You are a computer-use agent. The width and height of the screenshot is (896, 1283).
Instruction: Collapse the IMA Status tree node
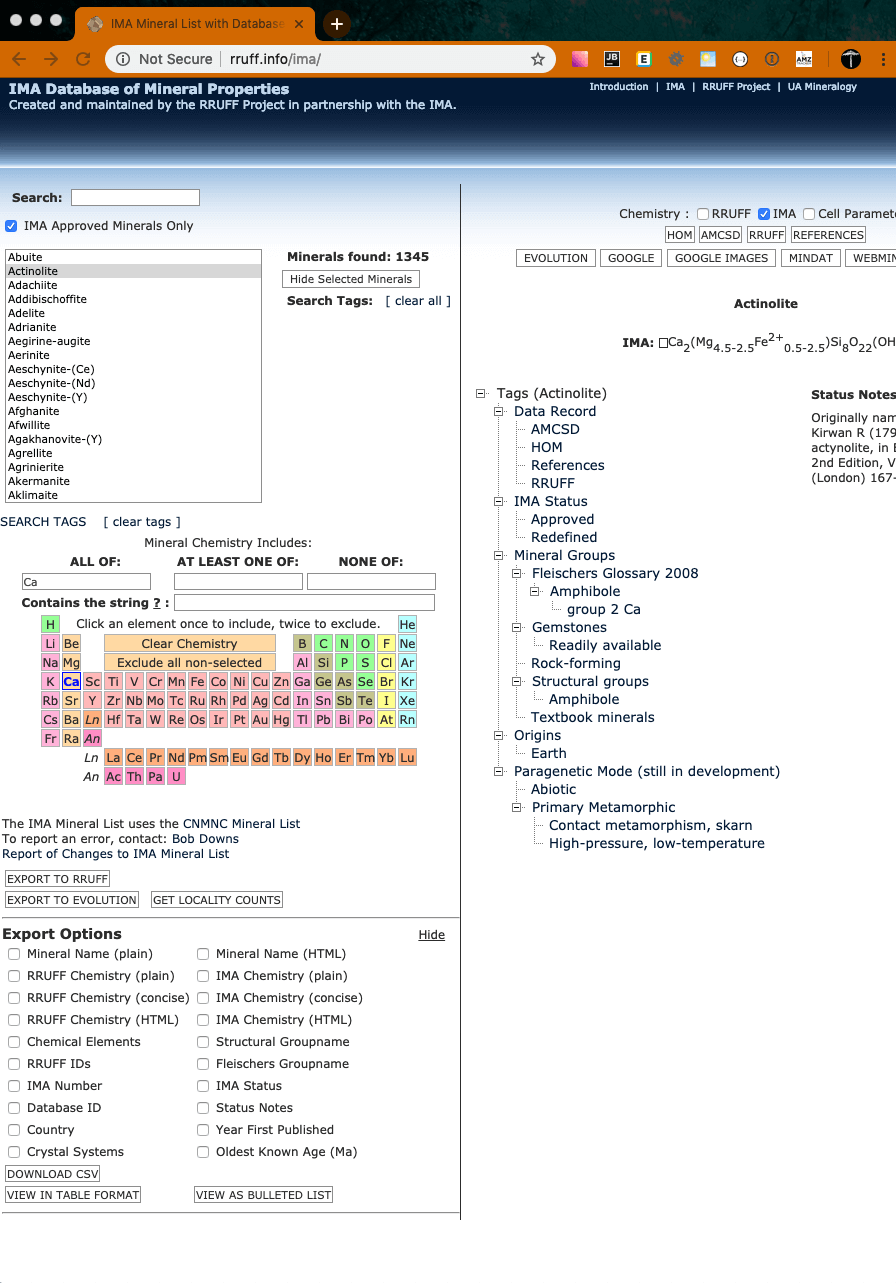coord(499,502)
